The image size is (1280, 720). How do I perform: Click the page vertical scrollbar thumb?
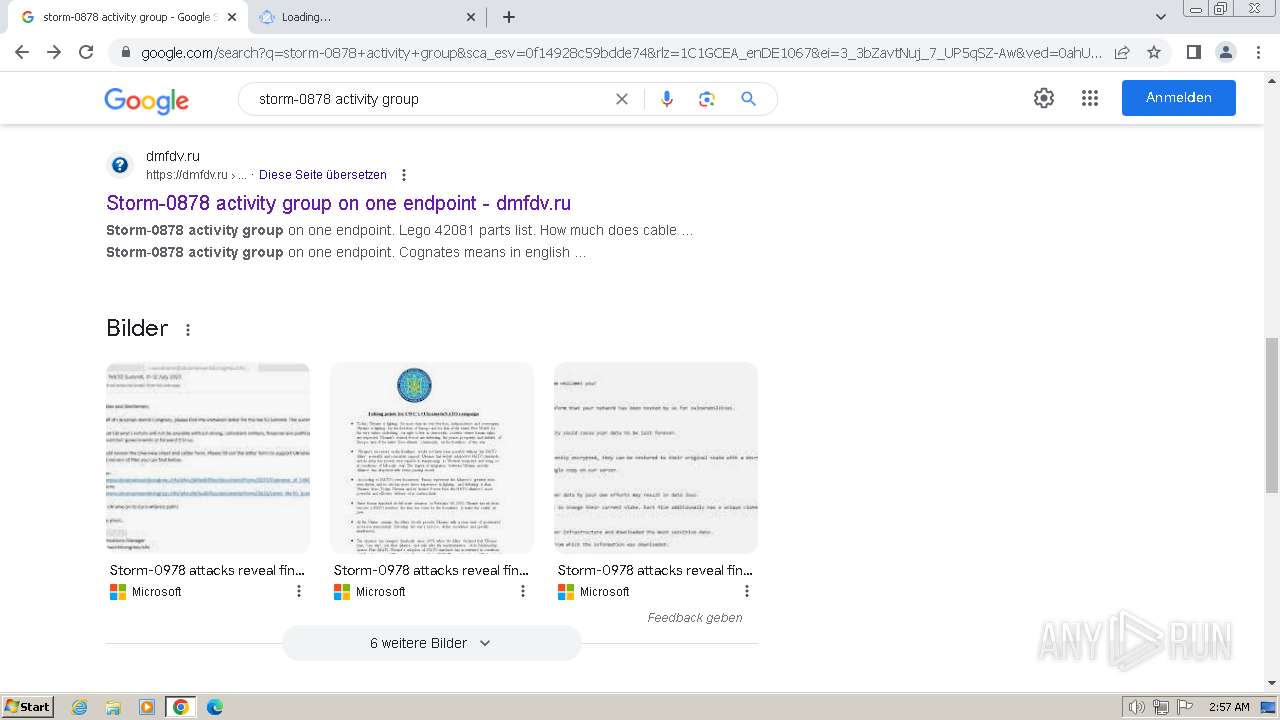click(x=1272, y=415)
